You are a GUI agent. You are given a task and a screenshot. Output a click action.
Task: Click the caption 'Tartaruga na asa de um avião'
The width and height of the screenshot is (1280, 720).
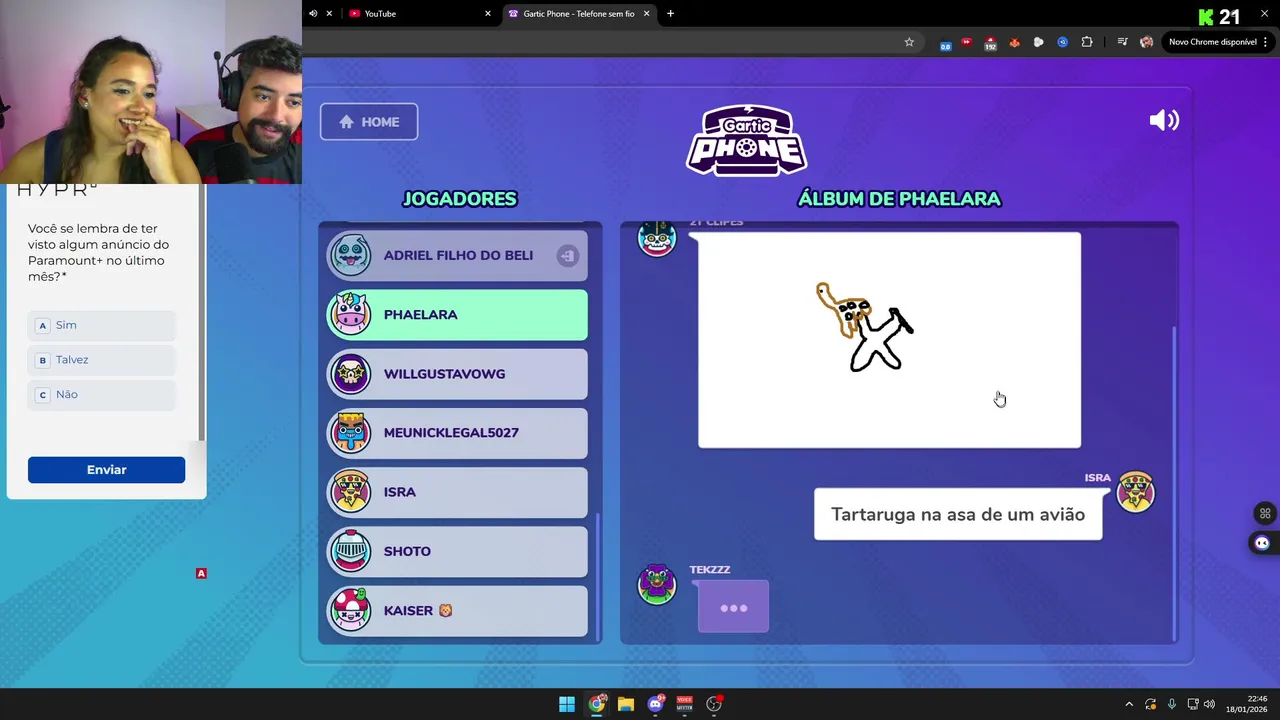click(x=958, y=514)
